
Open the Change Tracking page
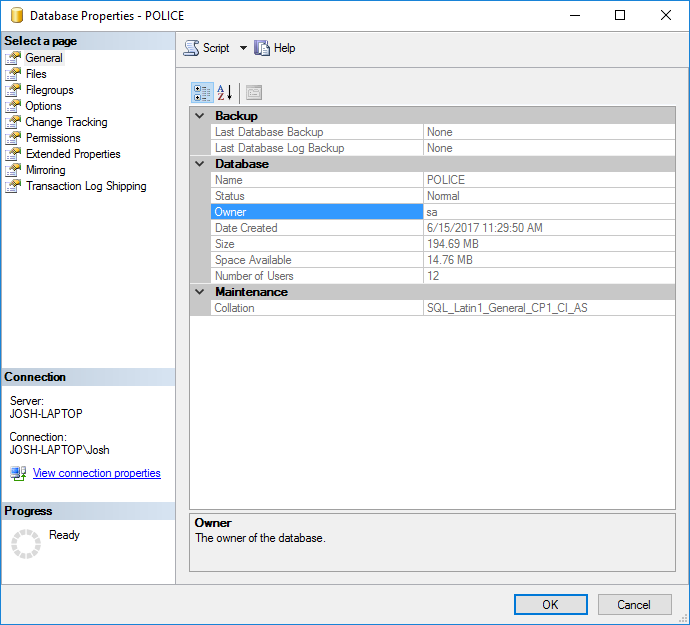click(x=66, y=122)
